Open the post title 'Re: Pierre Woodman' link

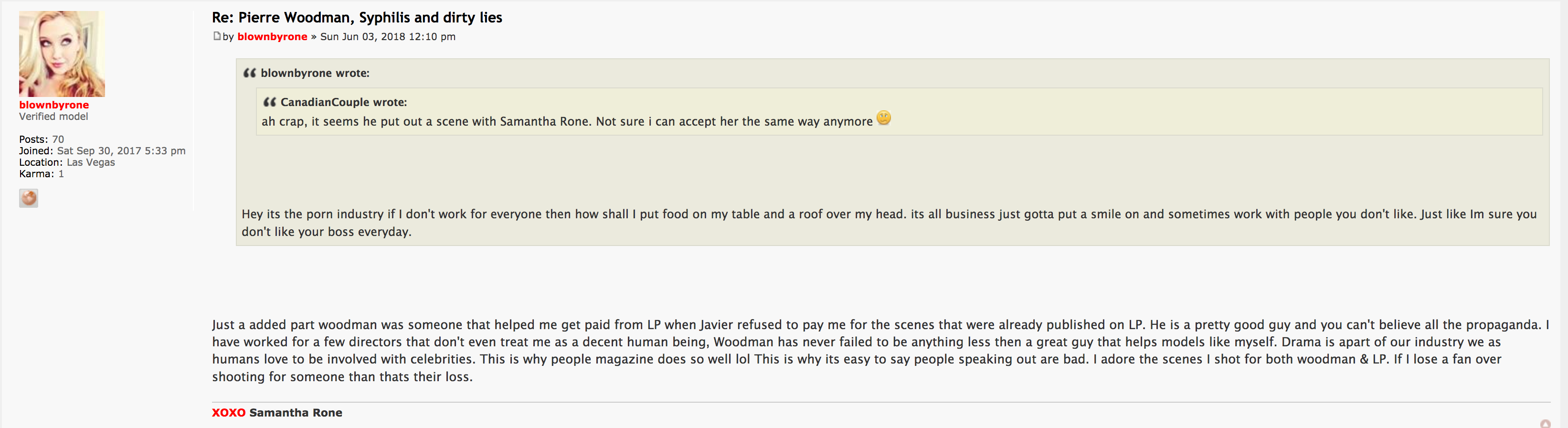tap(357, 18)
